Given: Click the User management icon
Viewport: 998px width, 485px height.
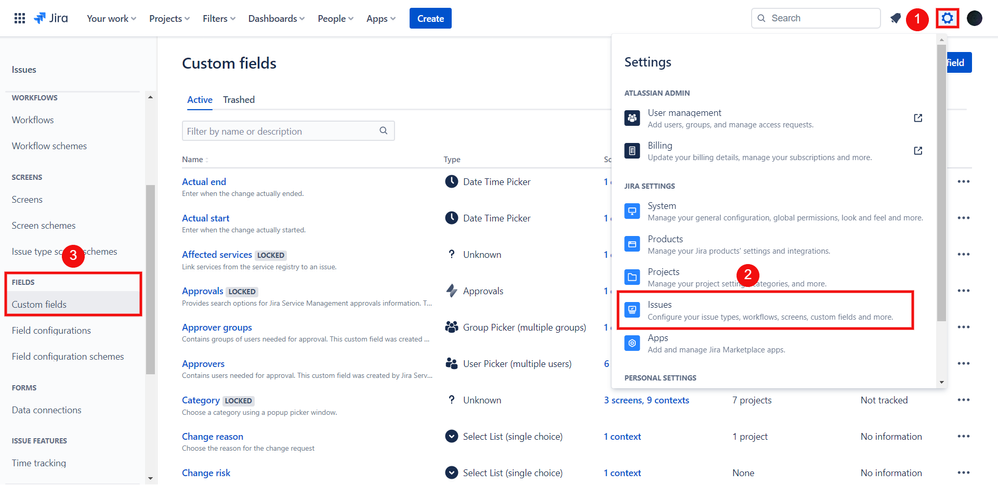Looking at the screenshot, I should [x=632, y=118].
